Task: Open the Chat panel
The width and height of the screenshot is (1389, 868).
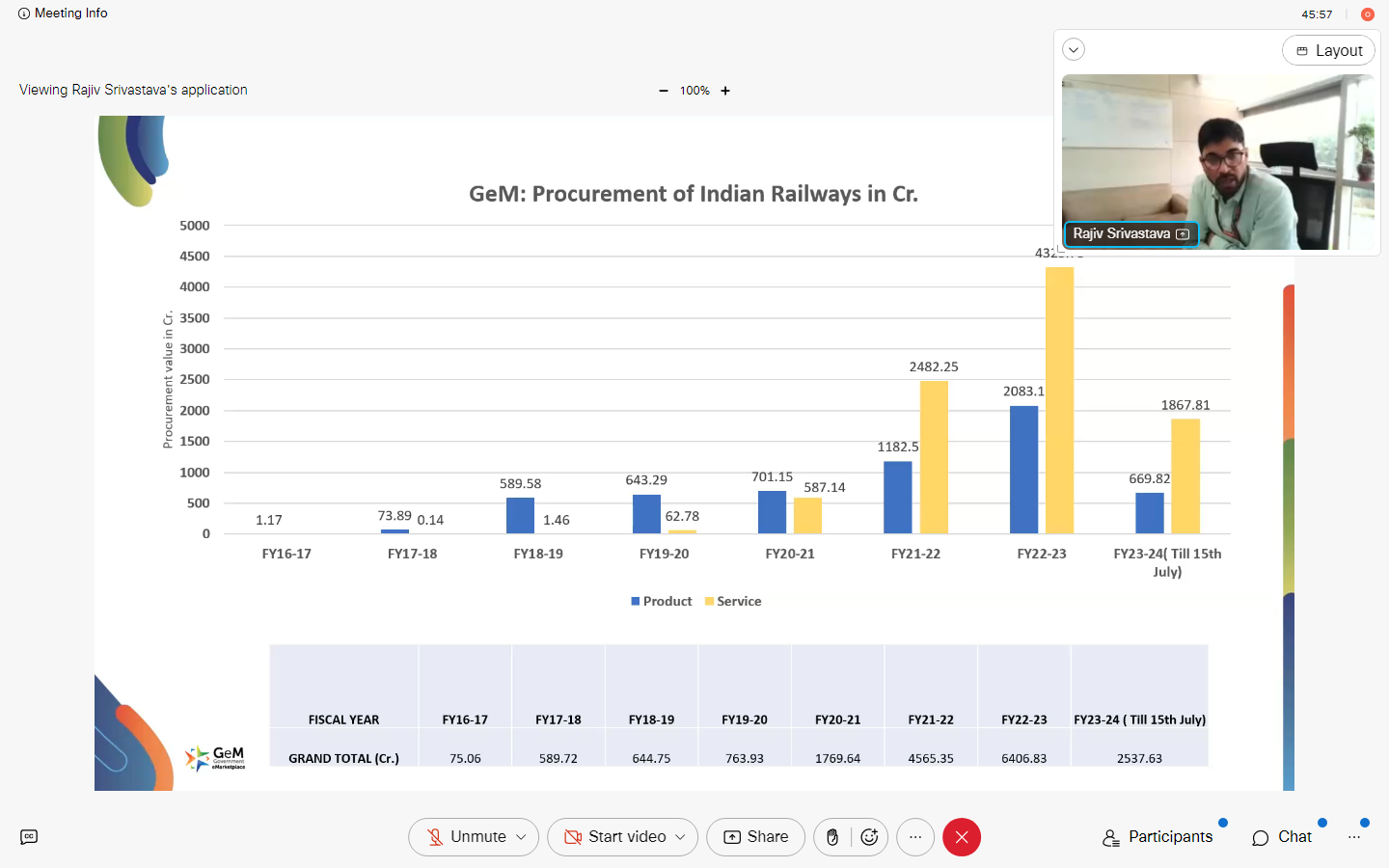Action: tap(1282, 837)
